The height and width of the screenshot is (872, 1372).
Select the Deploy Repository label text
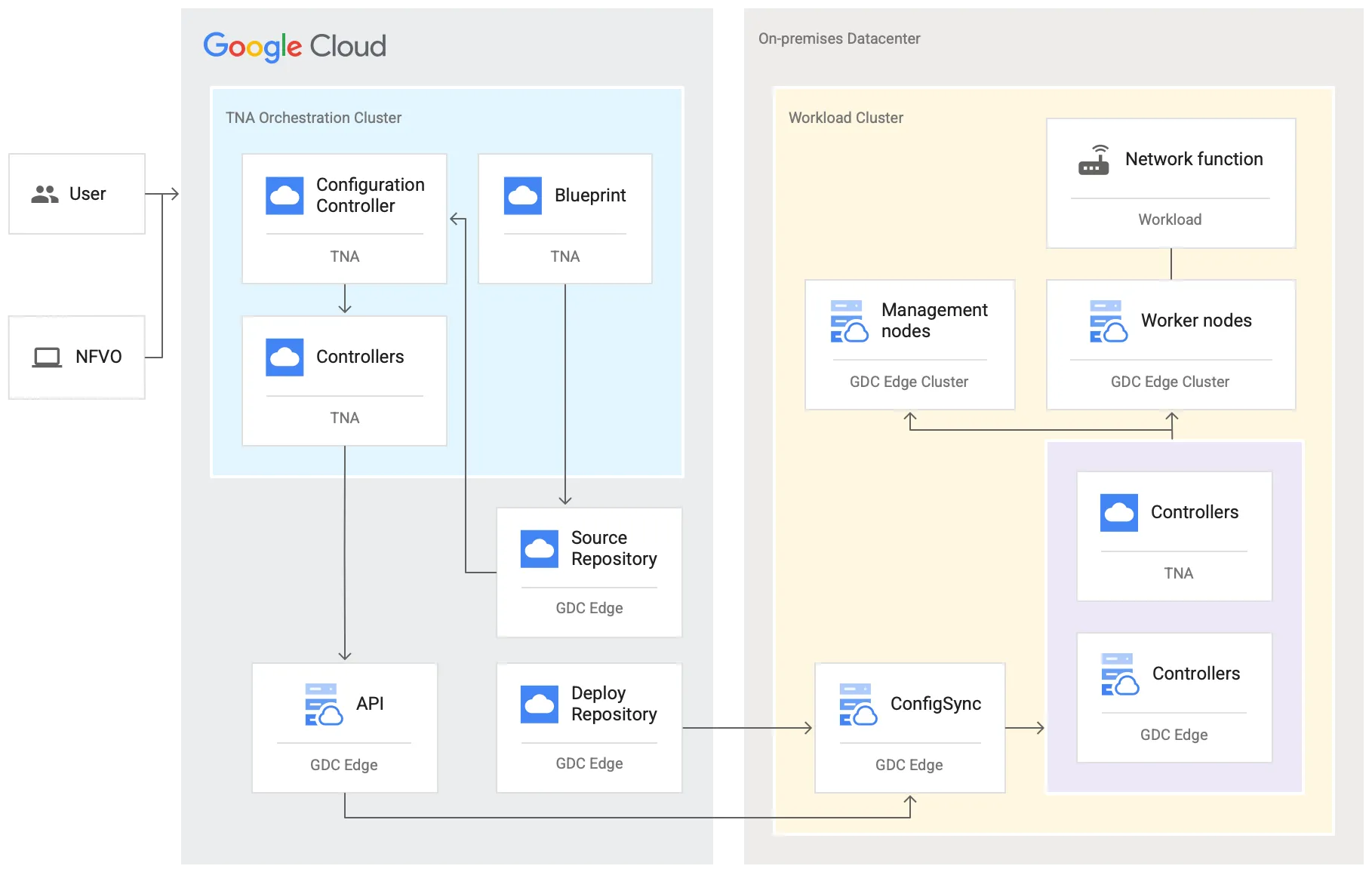point(614,704)
